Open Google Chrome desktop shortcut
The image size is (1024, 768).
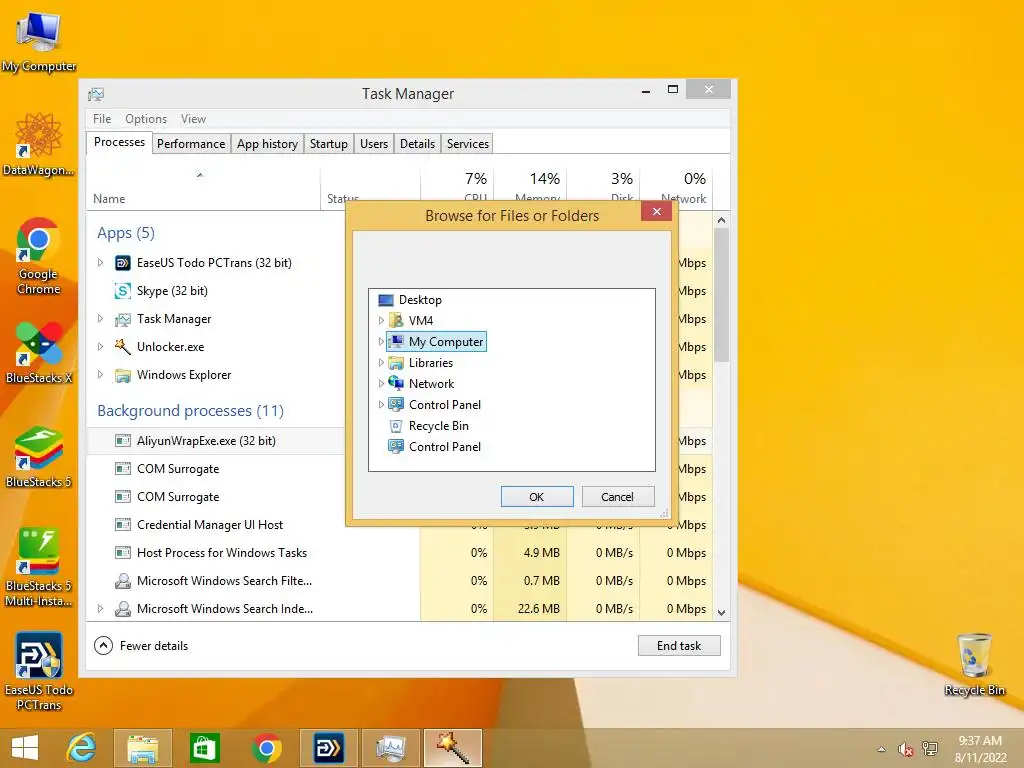coord(39,256)
